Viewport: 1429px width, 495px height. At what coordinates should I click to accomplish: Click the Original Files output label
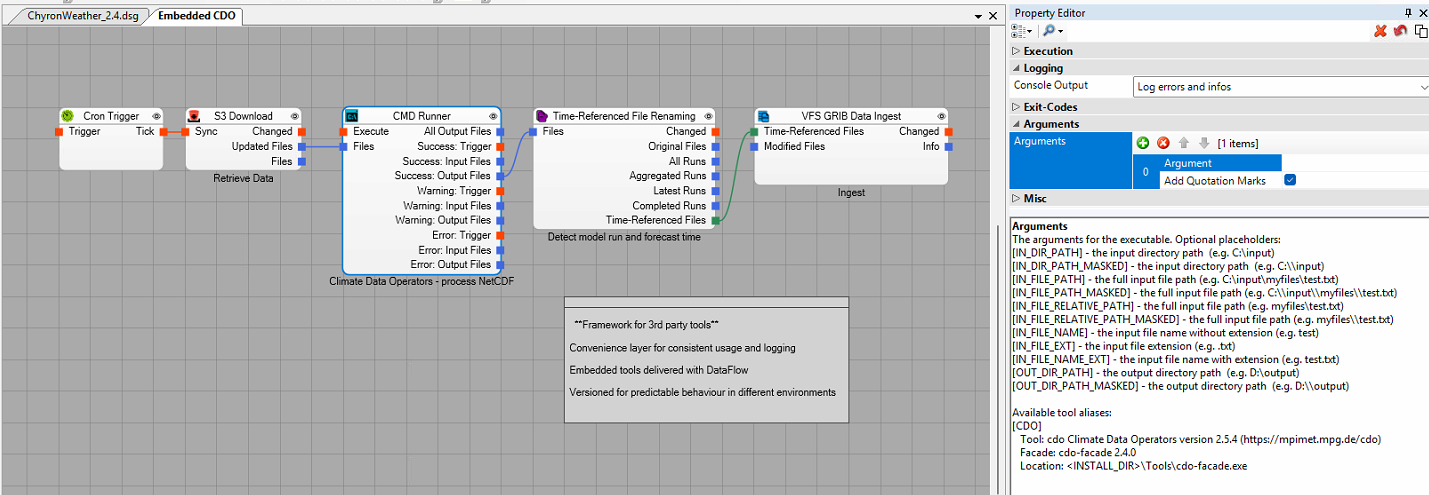677,146
